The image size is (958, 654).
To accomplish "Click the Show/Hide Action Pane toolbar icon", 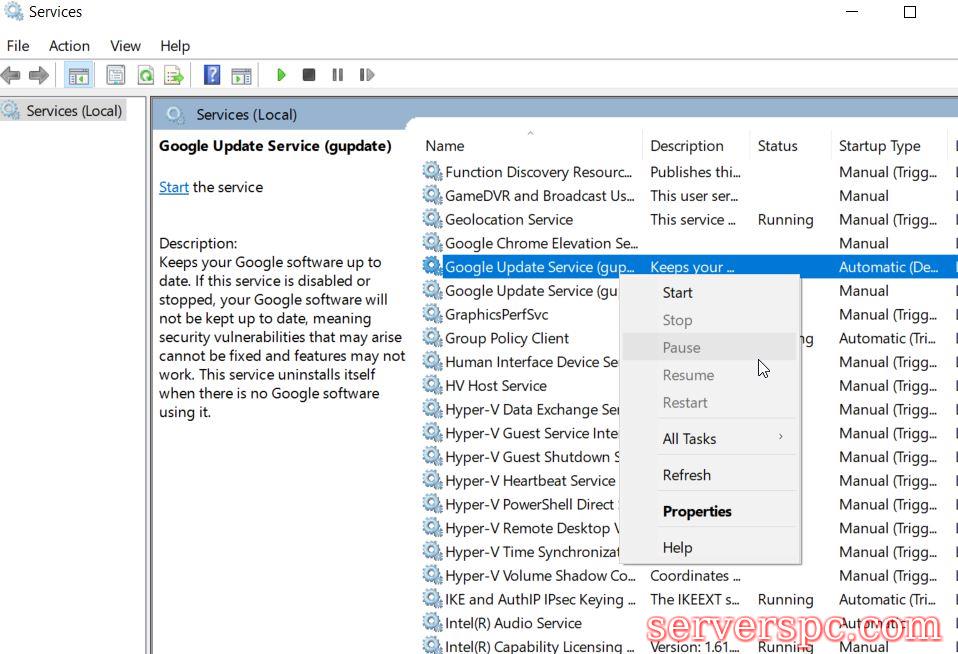I will tap(241, 75).
